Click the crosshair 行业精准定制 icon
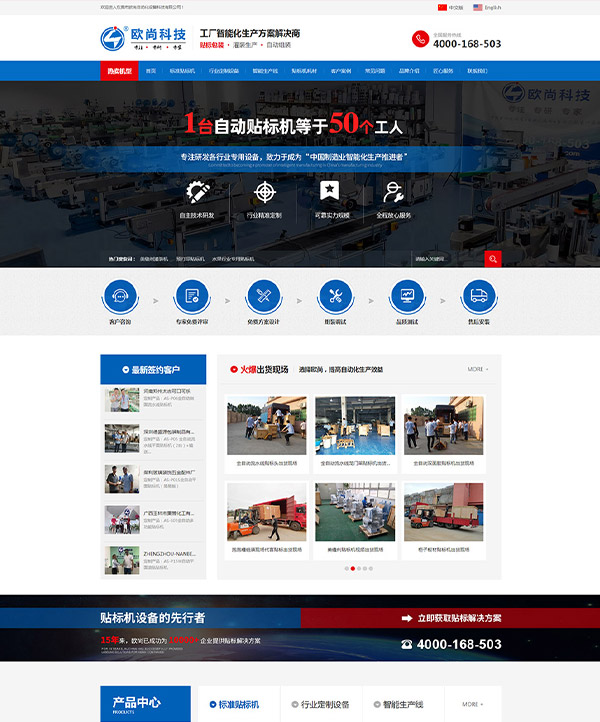Screen dimensions: 600x722 pyautogui.click(x=265, y=192)
